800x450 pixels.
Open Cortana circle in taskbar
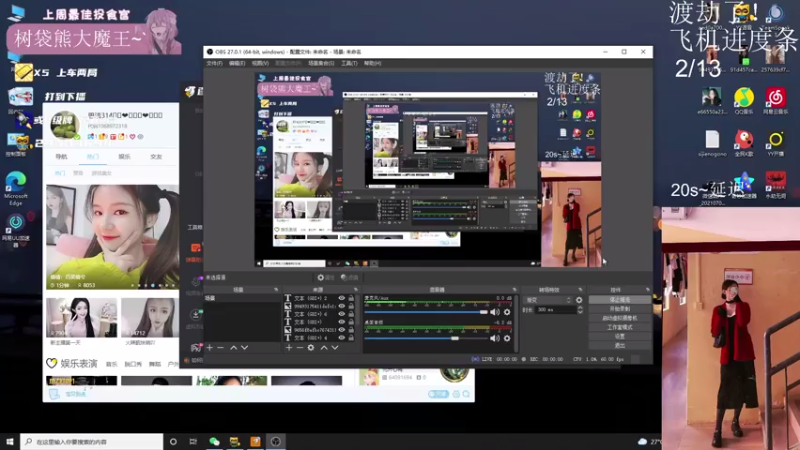pyautogui.click(x=173, y=441)
